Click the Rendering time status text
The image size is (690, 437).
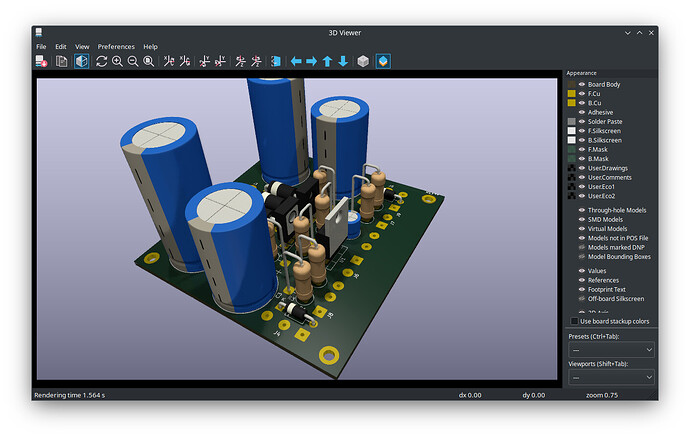(x=70, y=395)
